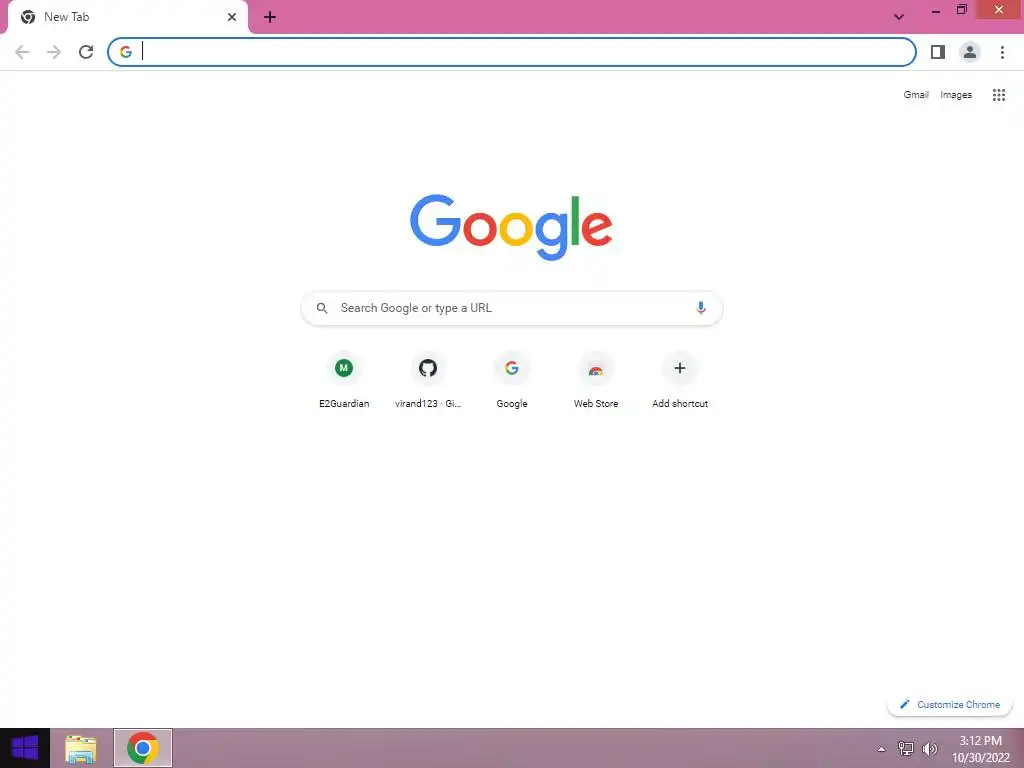Start voice search with the microphone
The image size is (1024, 768).
(701, 308)
